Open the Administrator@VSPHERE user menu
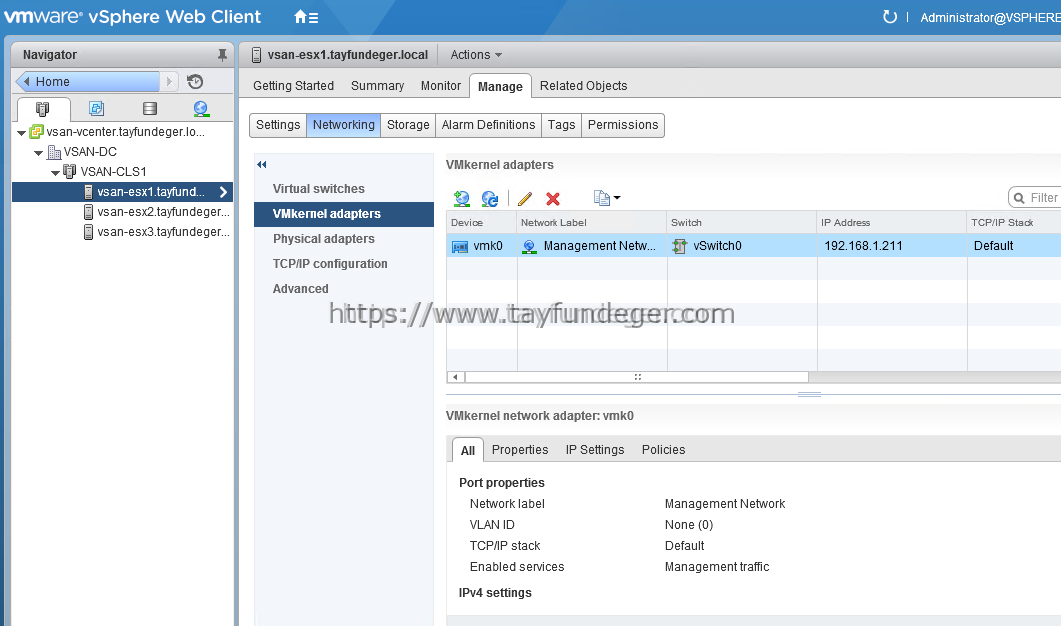 coord(990,18)
